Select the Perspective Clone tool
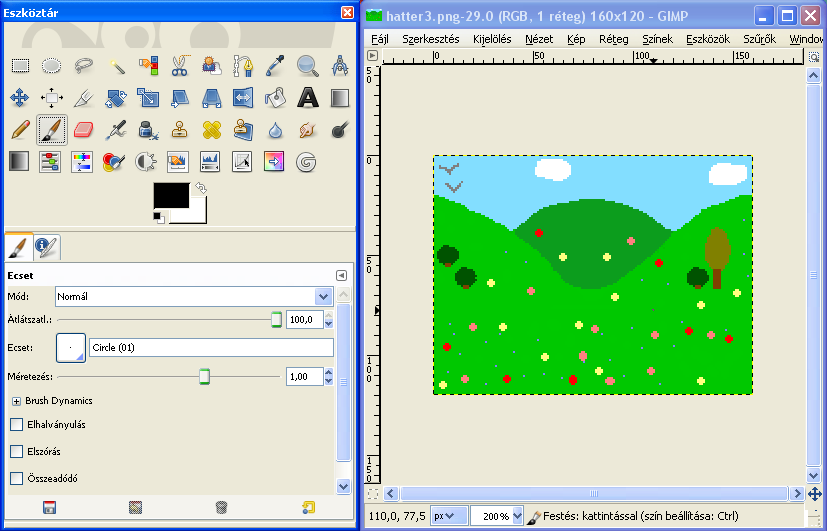Screen dimensions: 827x531 point(243,130)
